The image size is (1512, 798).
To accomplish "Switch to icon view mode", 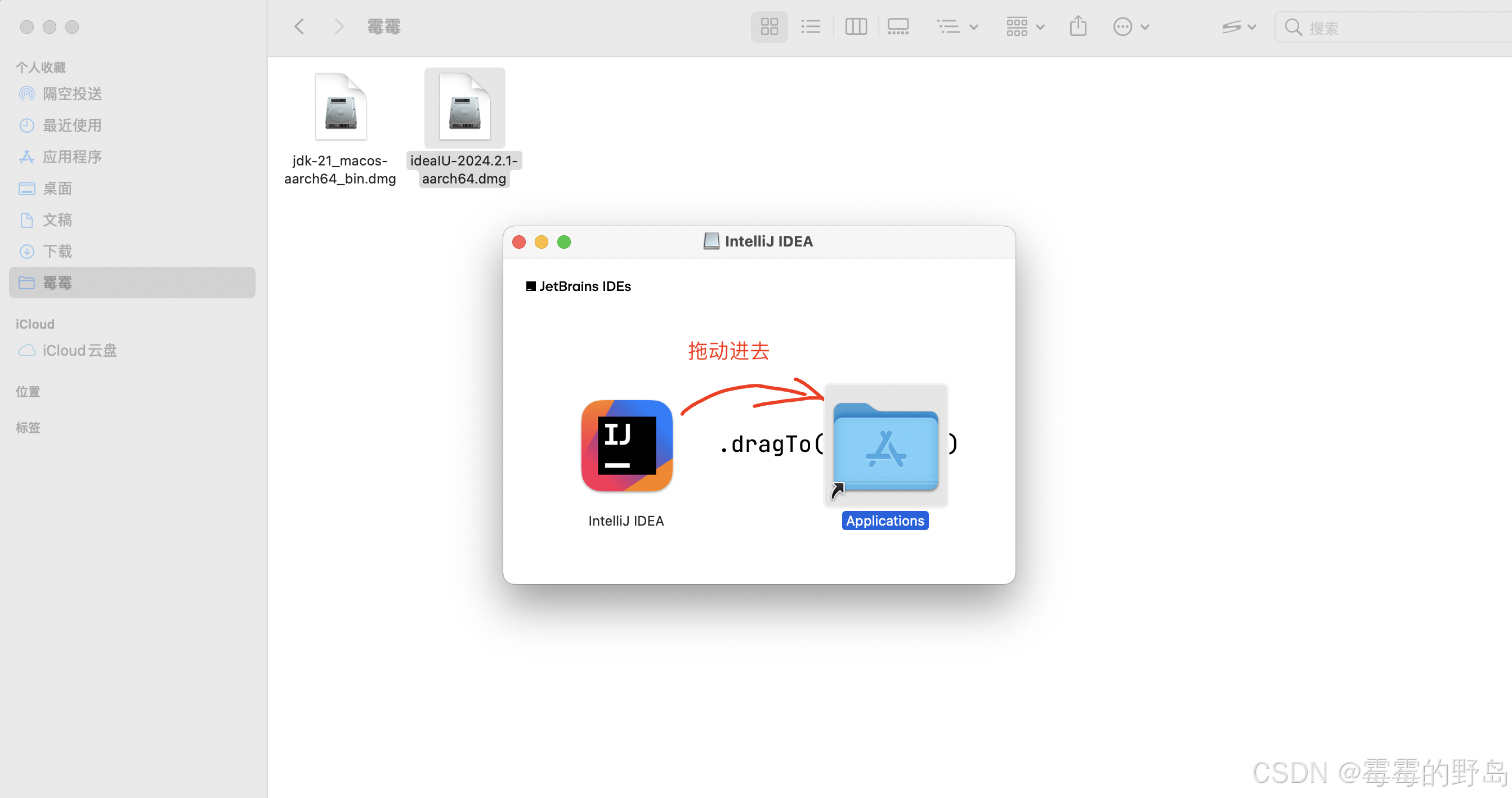I will point(769,26).
